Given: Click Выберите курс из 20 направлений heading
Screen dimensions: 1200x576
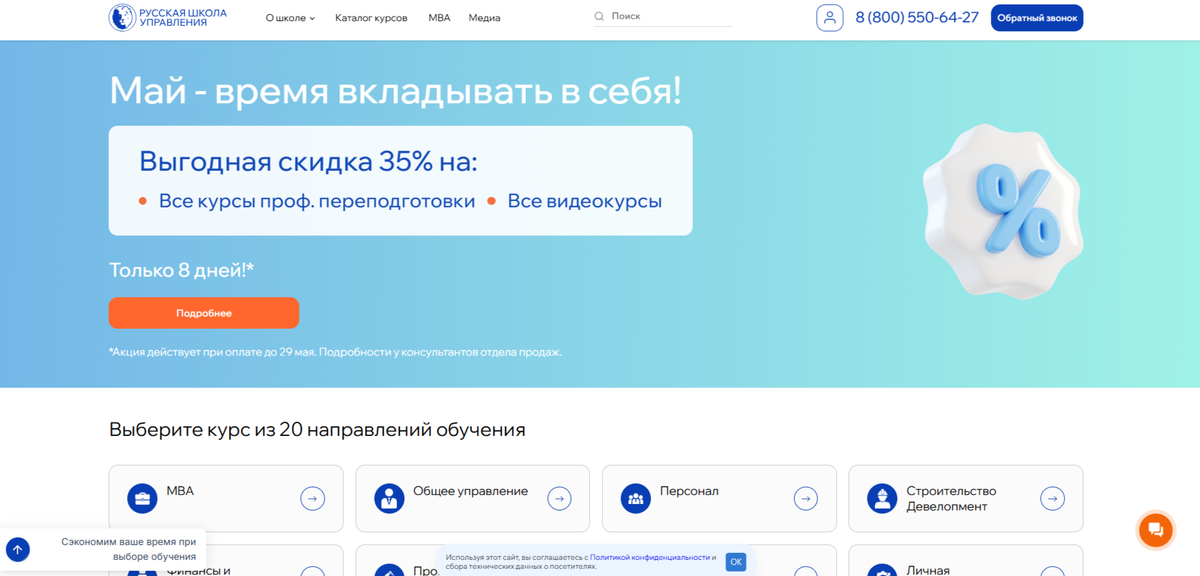Looking at the screenshot, I should point(317,430).
